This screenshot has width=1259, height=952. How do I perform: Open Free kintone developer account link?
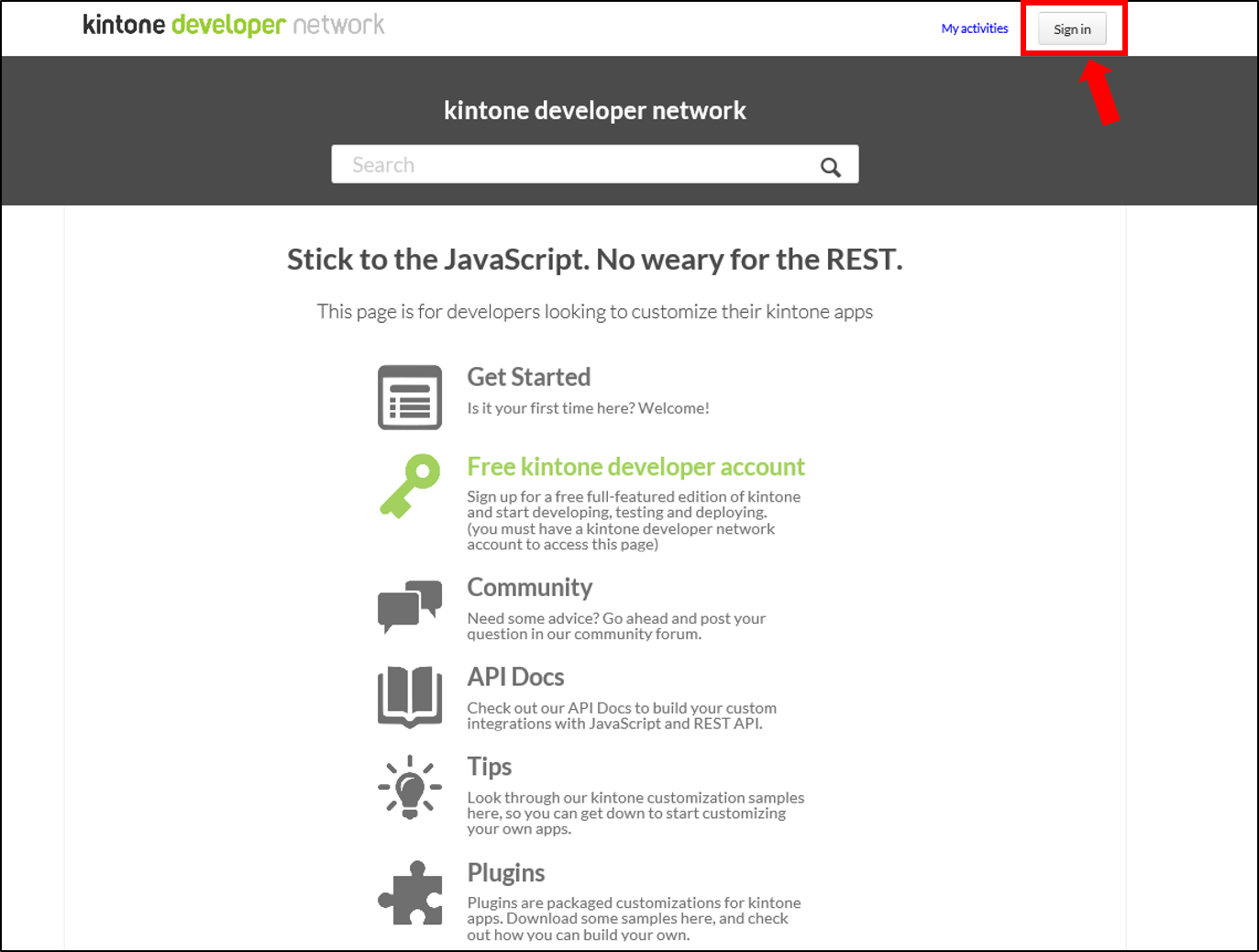[x=635, y=467]
